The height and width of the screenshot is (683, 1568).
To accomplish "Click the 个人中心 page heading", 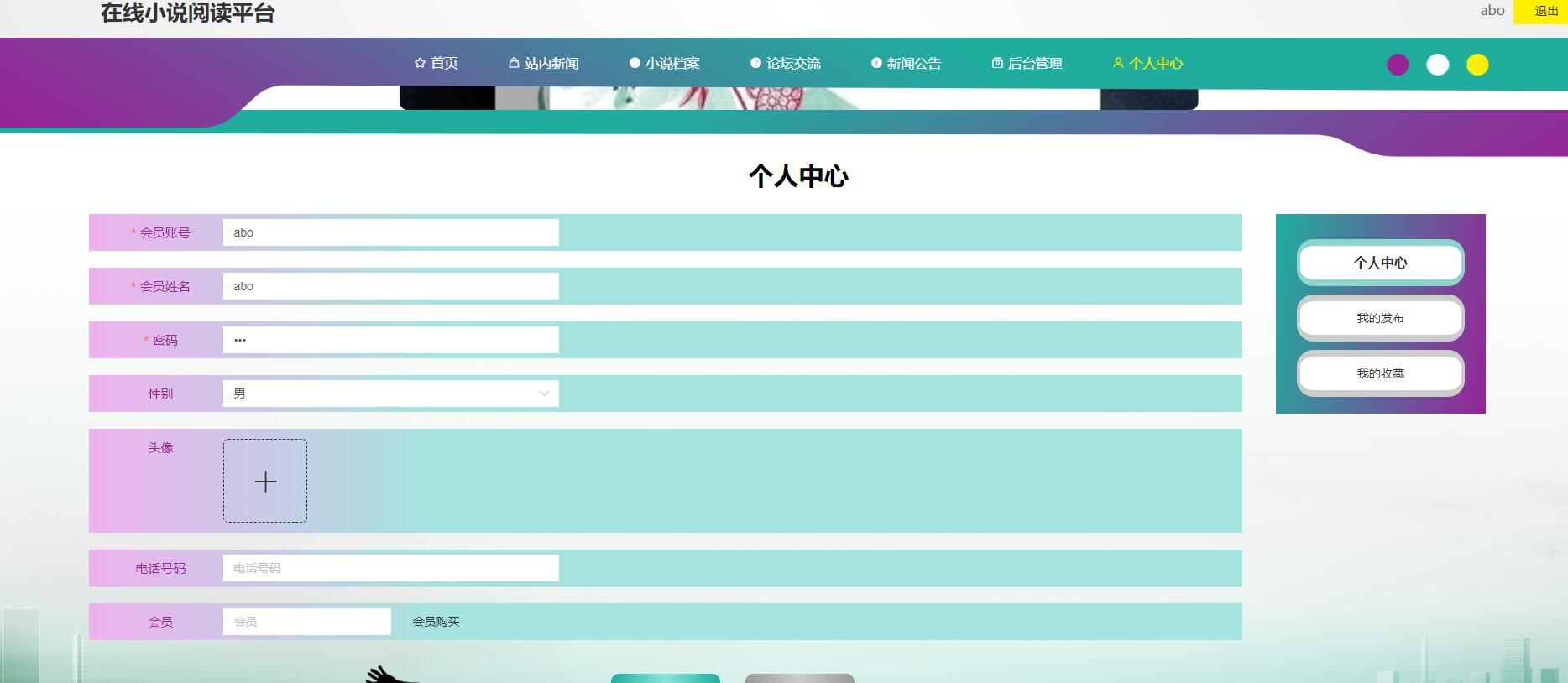I will point(798,176).
